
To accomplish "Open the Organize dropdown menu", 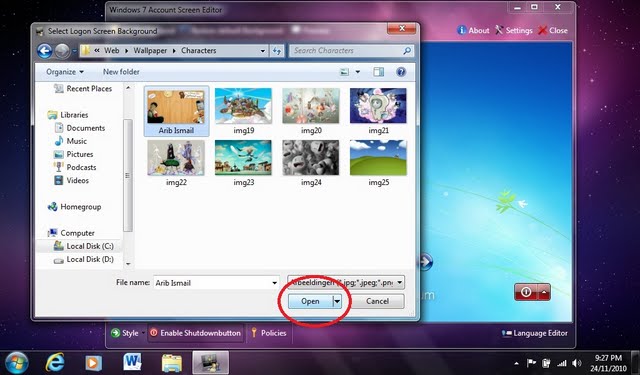I will point(65,72).
